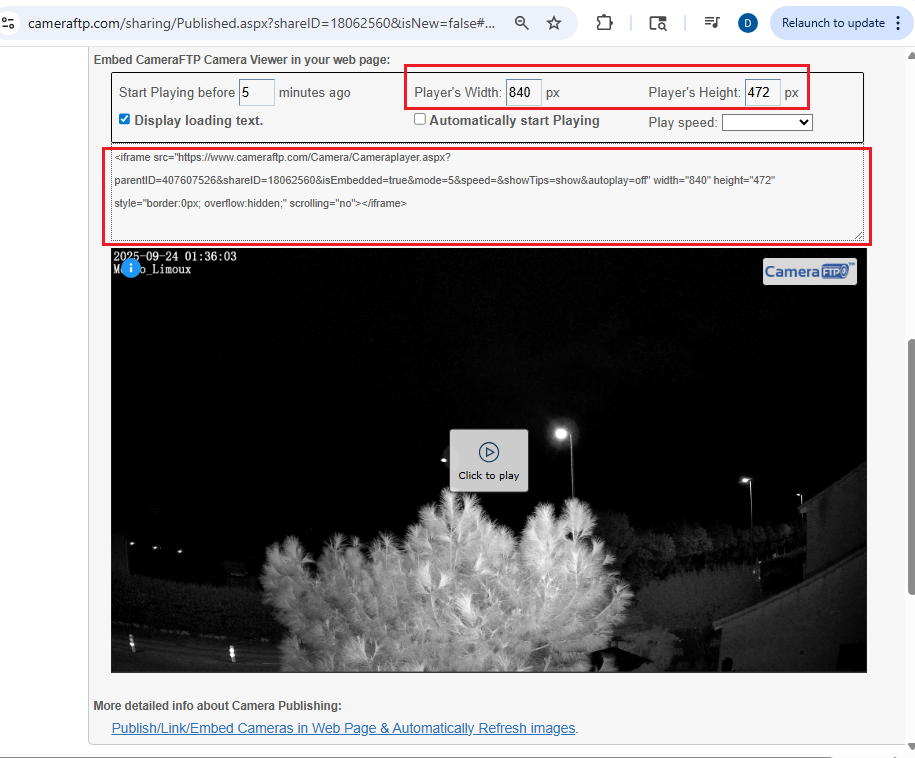This screenshot has width=915, height=758.
Task: Open the Play speed dropdown
Action: 767,122
